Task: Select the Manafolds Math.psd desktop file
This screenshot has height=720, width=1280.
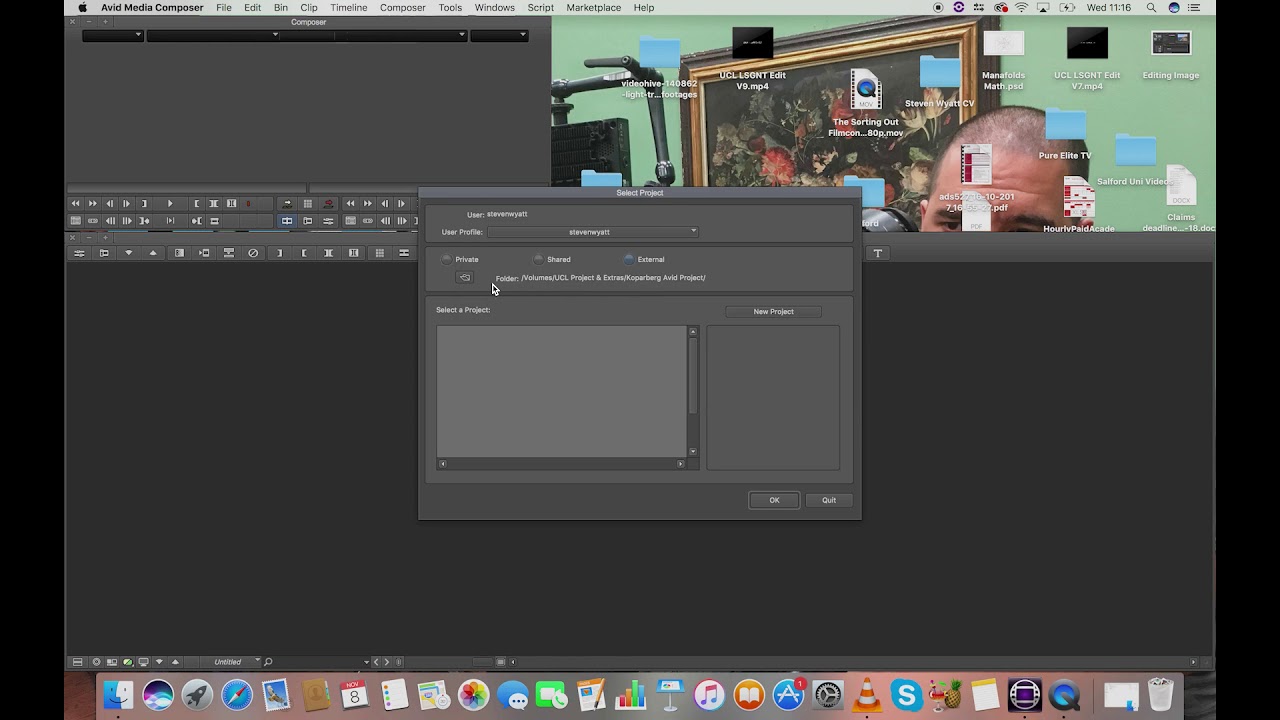Action: (x=1003, y=58)
